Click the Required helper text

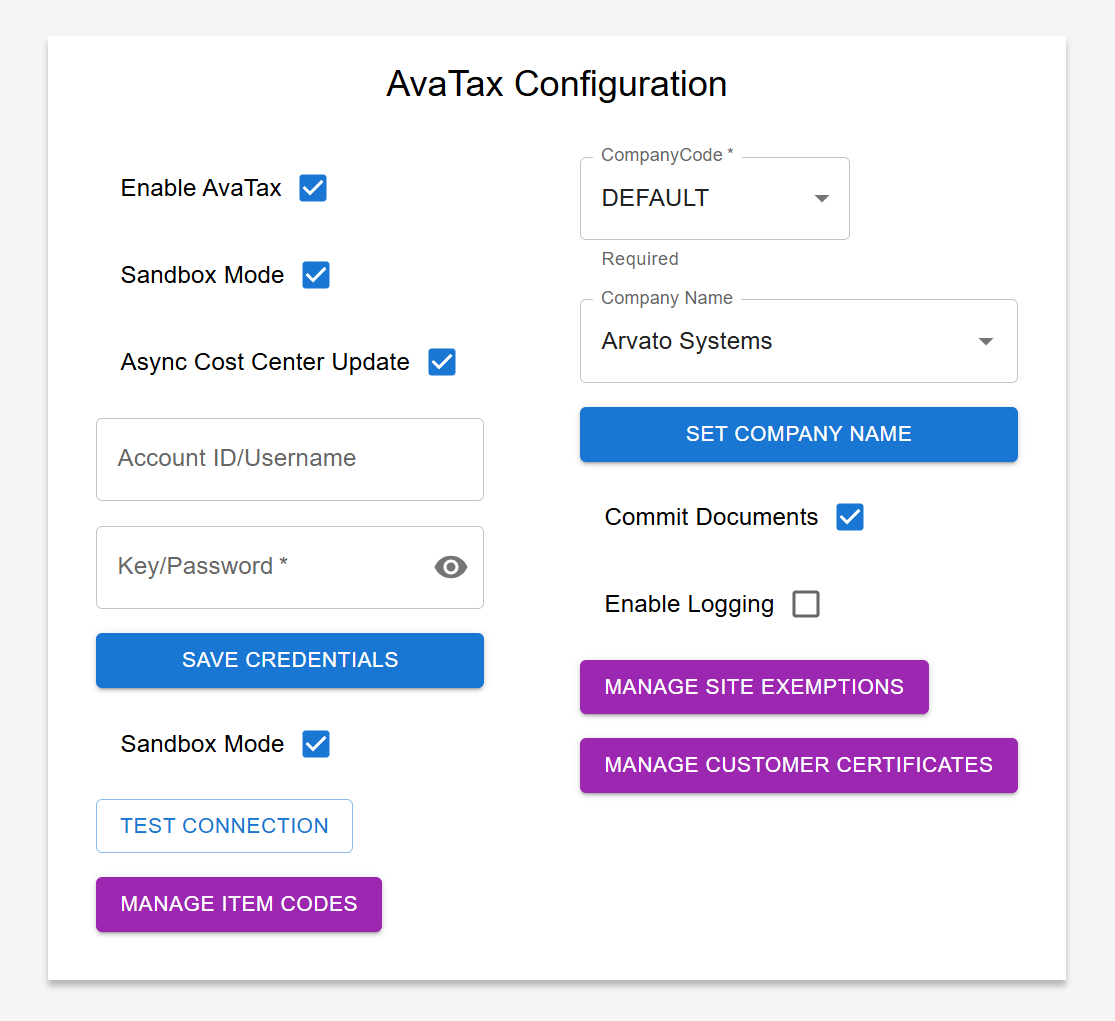(640, 259)
